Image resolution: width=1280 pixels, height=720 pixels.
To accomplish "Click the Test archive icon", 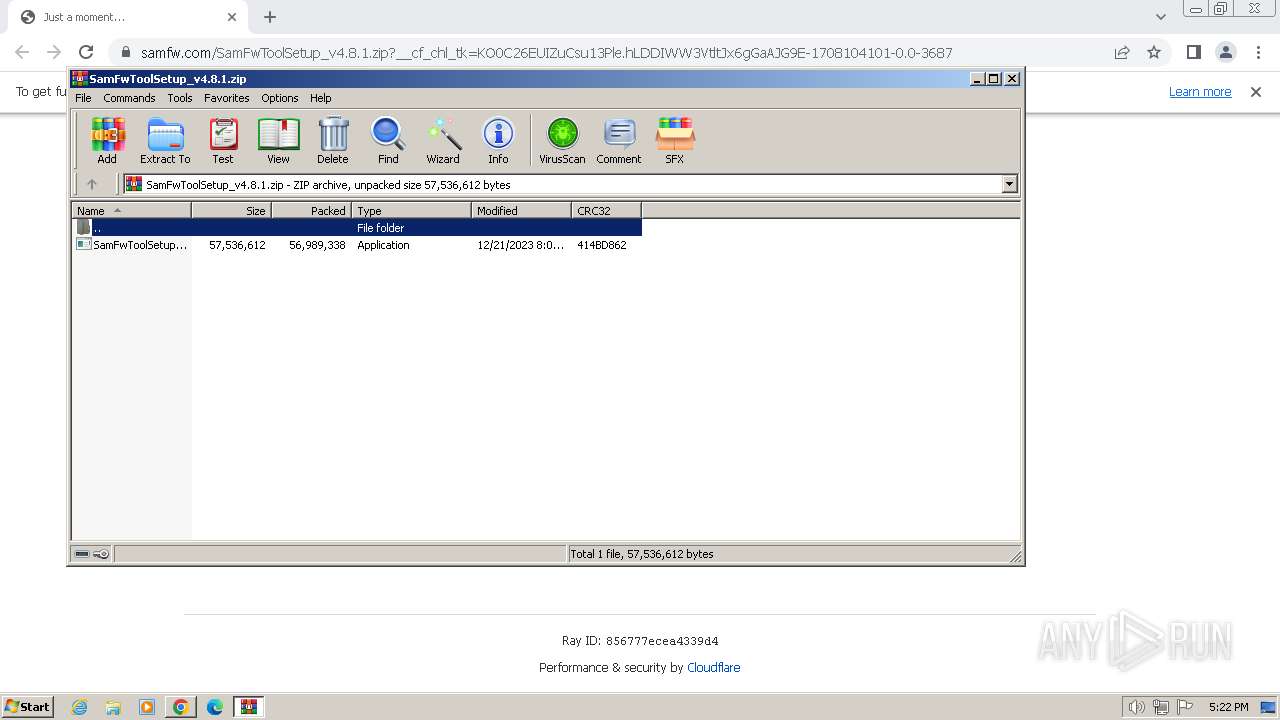I will (223, 141).
